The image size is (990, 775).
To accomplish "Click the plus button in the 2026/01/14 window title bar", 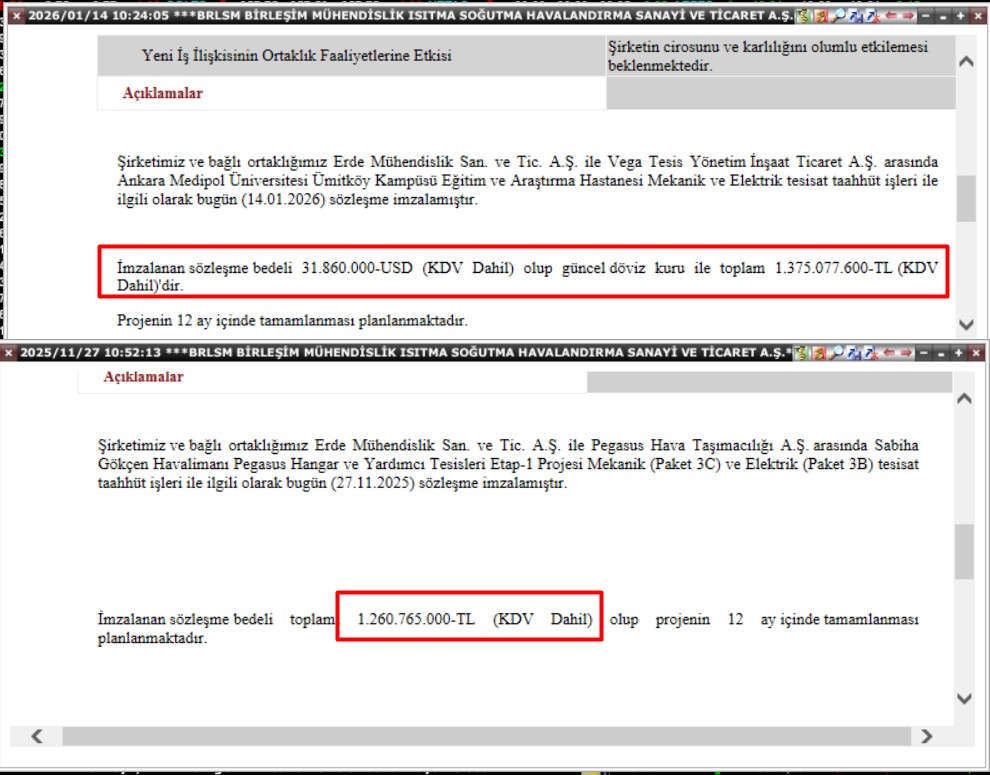I will point(960,16).
